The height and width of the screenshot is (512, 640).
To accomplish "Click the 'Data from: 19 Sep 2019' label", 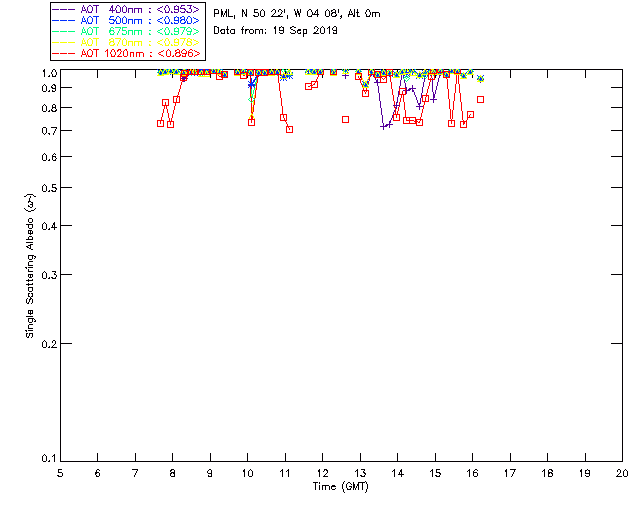I will [x=276, y=31].
